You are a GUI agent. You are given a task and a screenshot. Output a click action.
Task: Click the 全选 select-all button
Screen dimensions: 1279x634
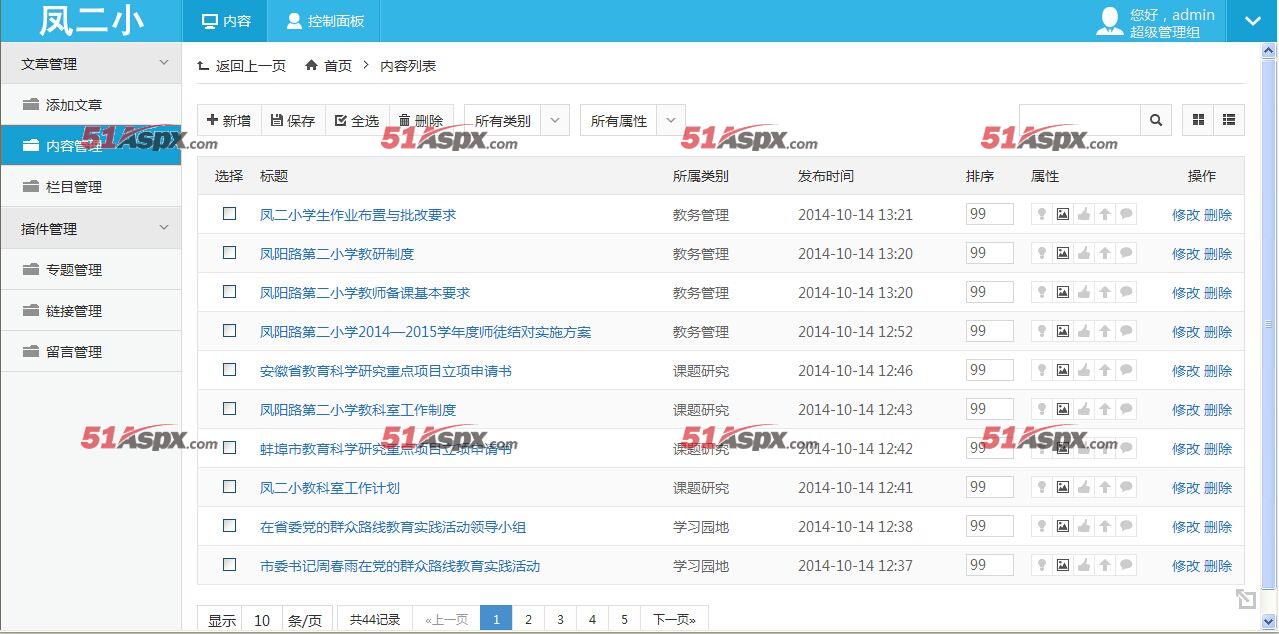point(357,120)
